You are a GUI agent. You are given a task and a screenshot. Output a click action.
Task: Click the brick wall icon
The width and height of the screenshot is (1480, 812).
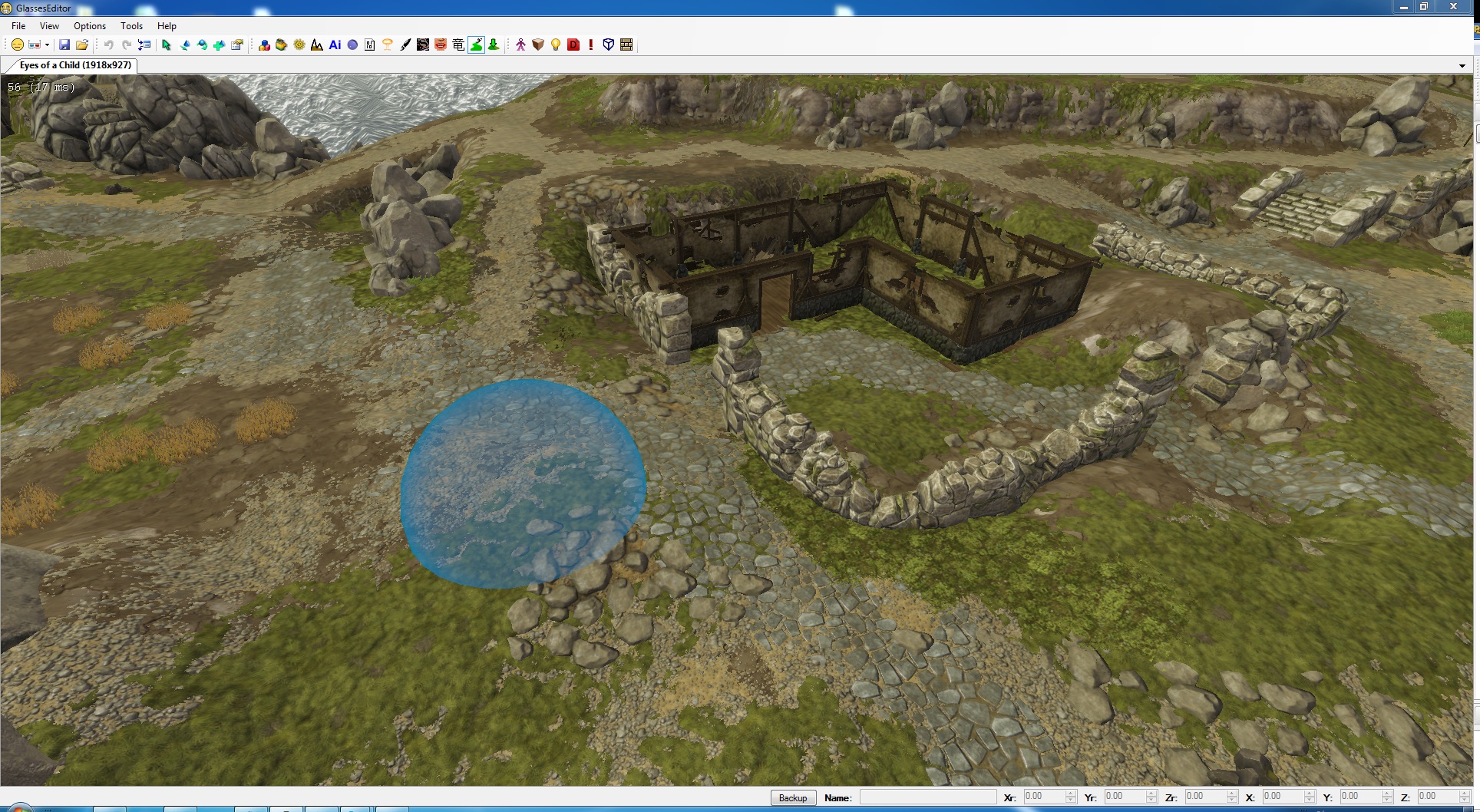626,45
